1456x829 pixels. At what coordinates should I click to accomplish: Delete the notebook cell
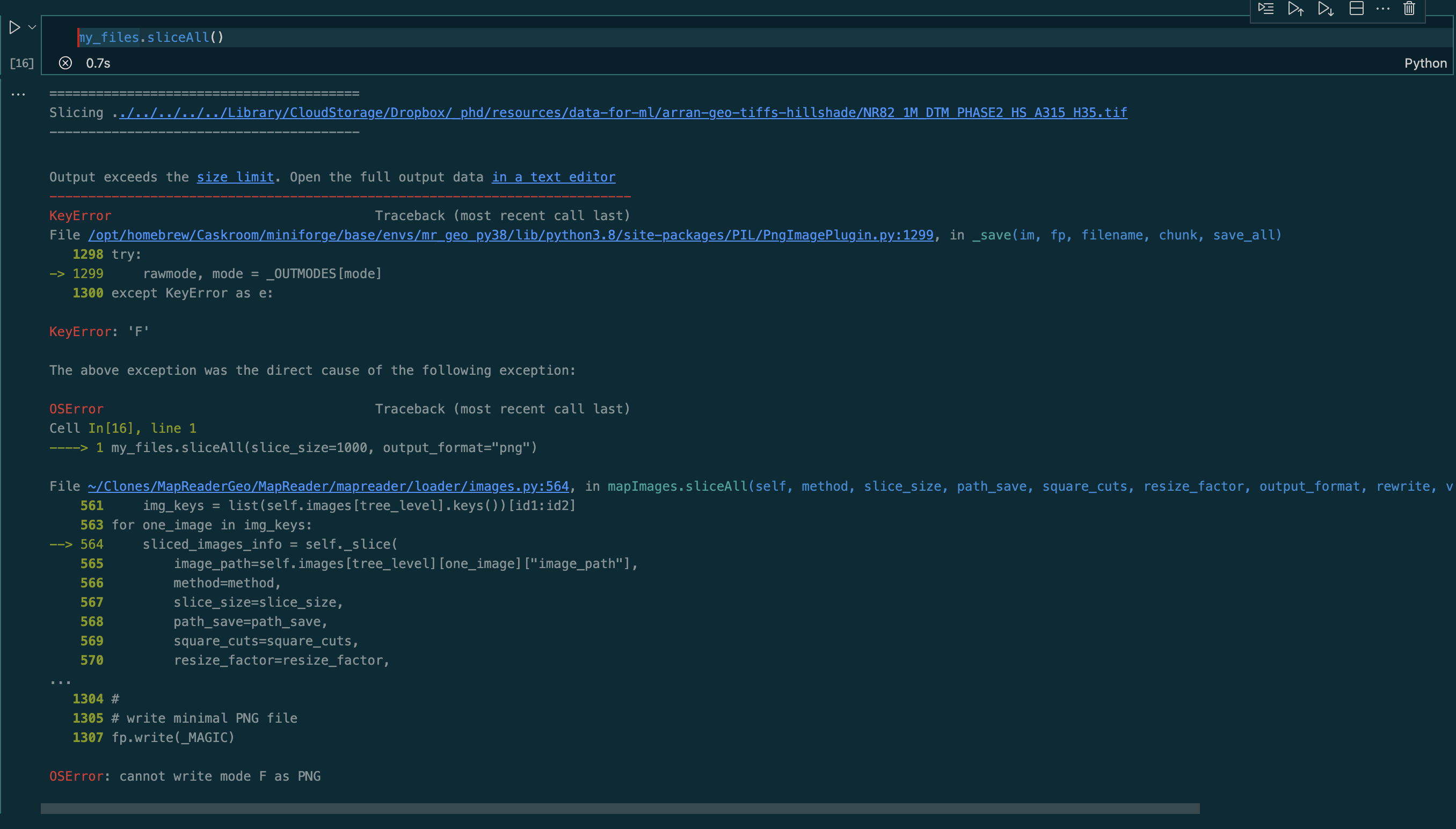tap(1409, 9)
